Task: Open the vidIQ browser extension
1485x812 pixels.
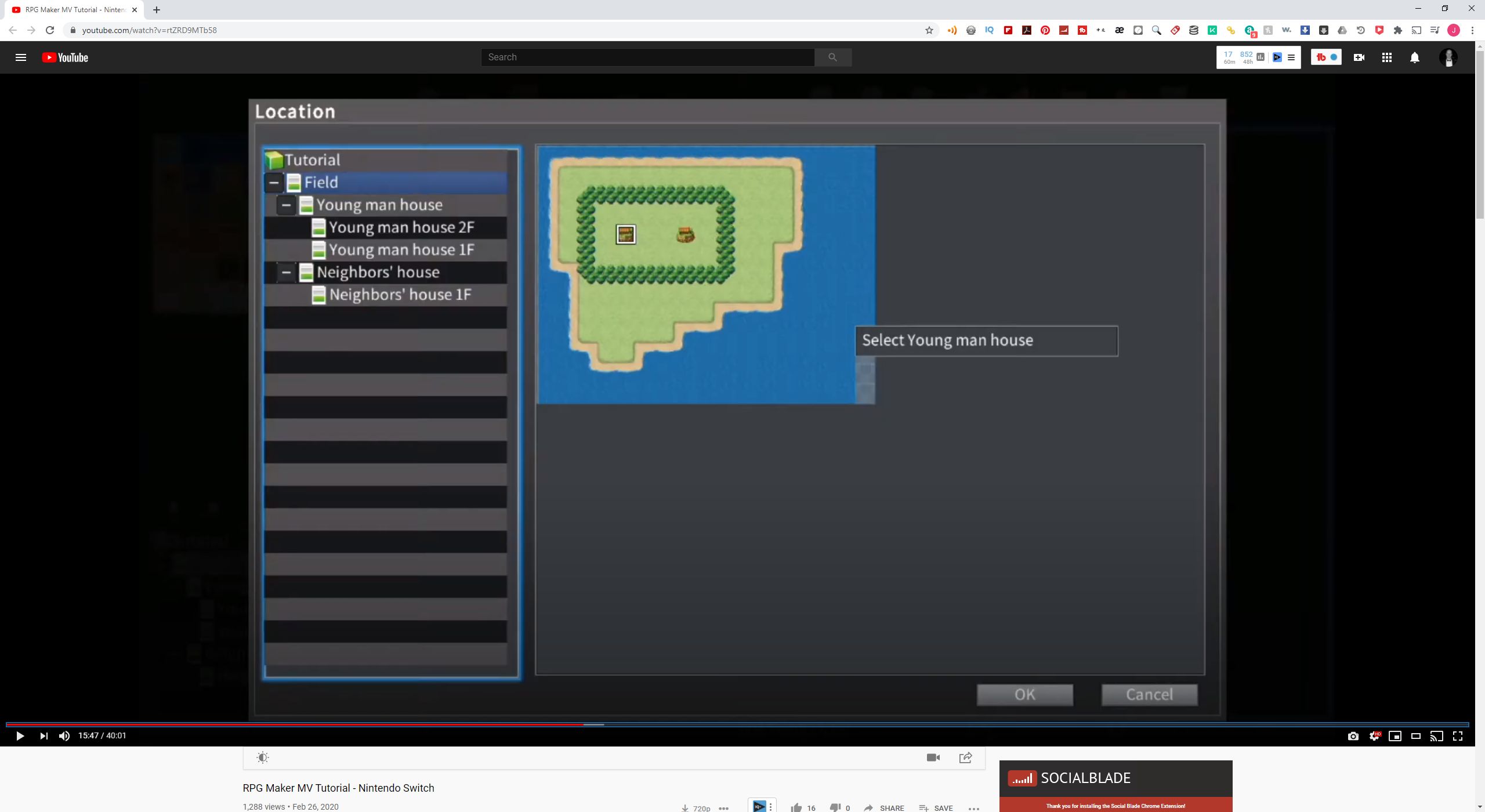Action: tap(990, 30)
